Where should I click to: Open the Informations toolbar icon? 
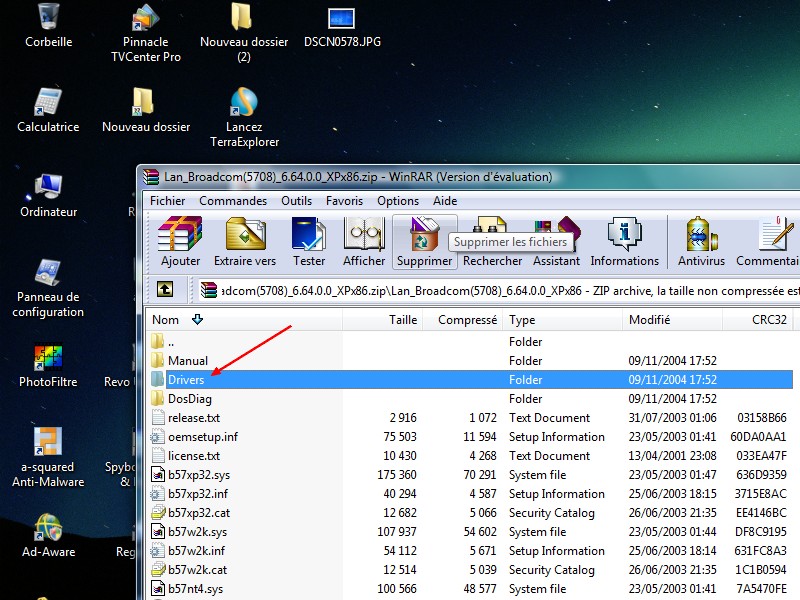(624, 241)
